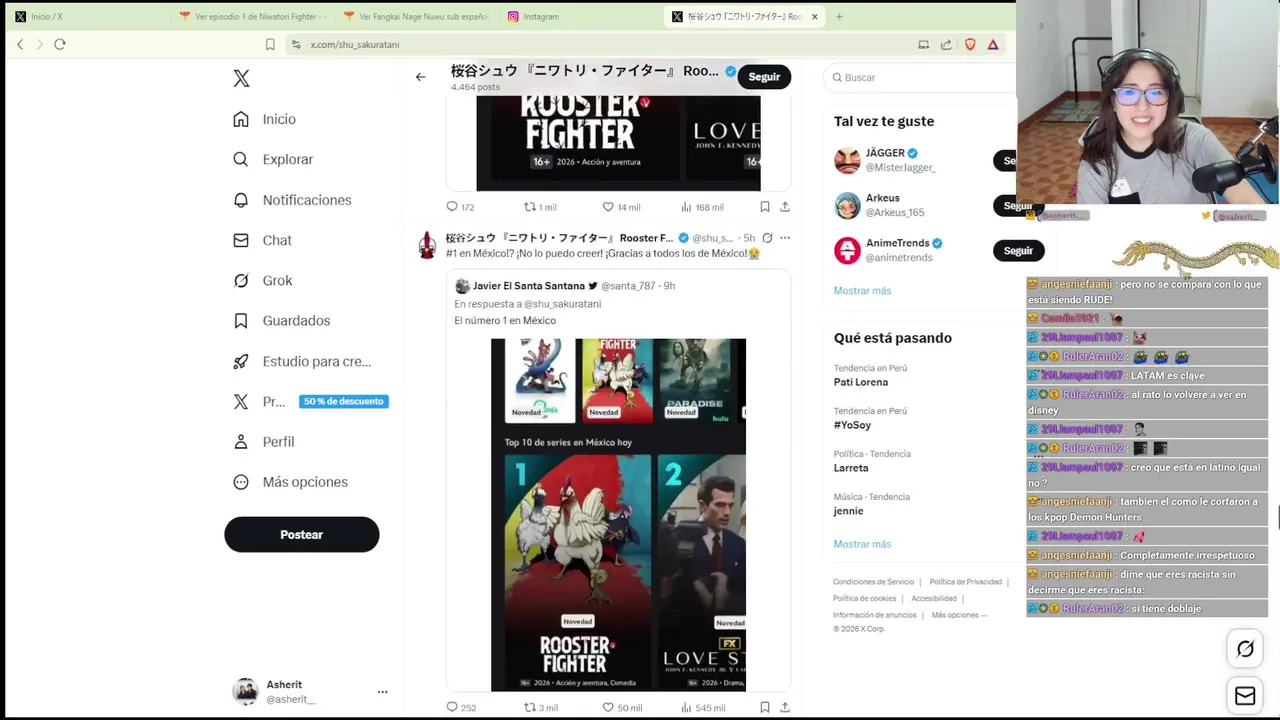Screen dimensions: 1280x720
Task: Like the post with 14 mil likes
Action: coord(621,207)
